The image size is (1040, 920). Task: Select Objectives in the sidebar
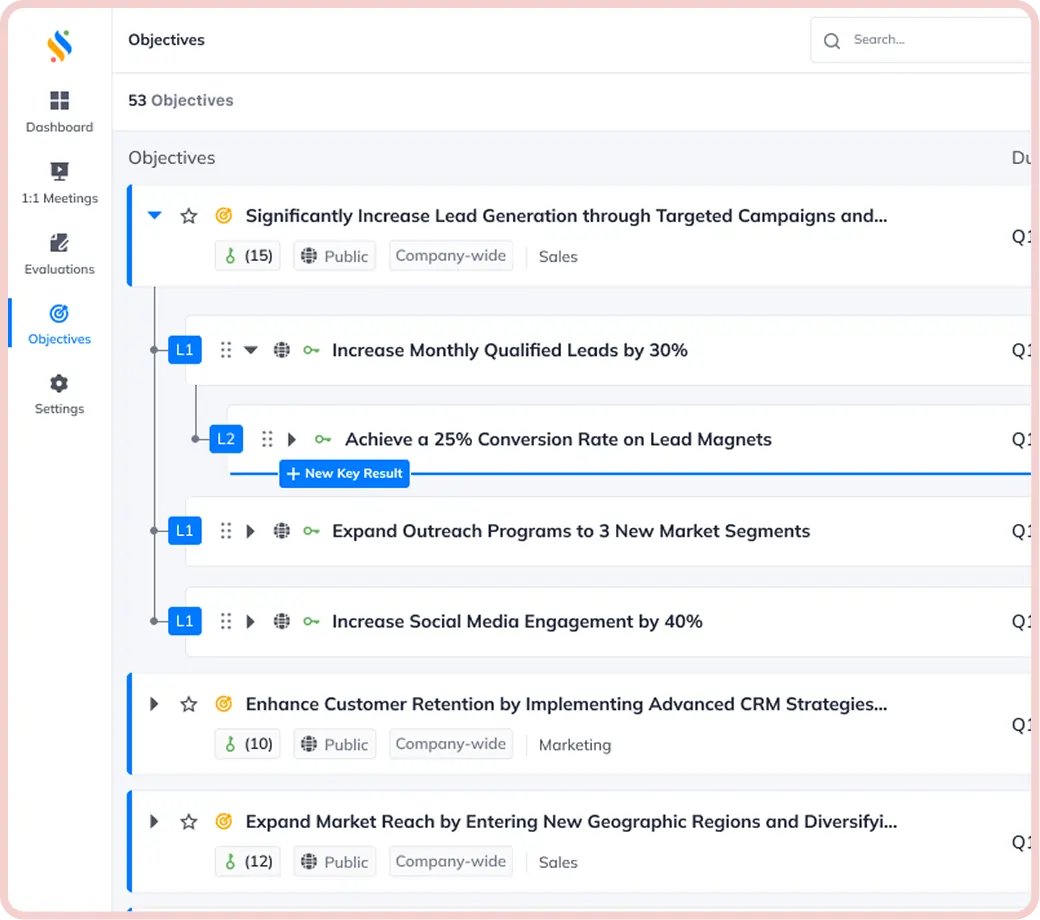click(59, 324)
